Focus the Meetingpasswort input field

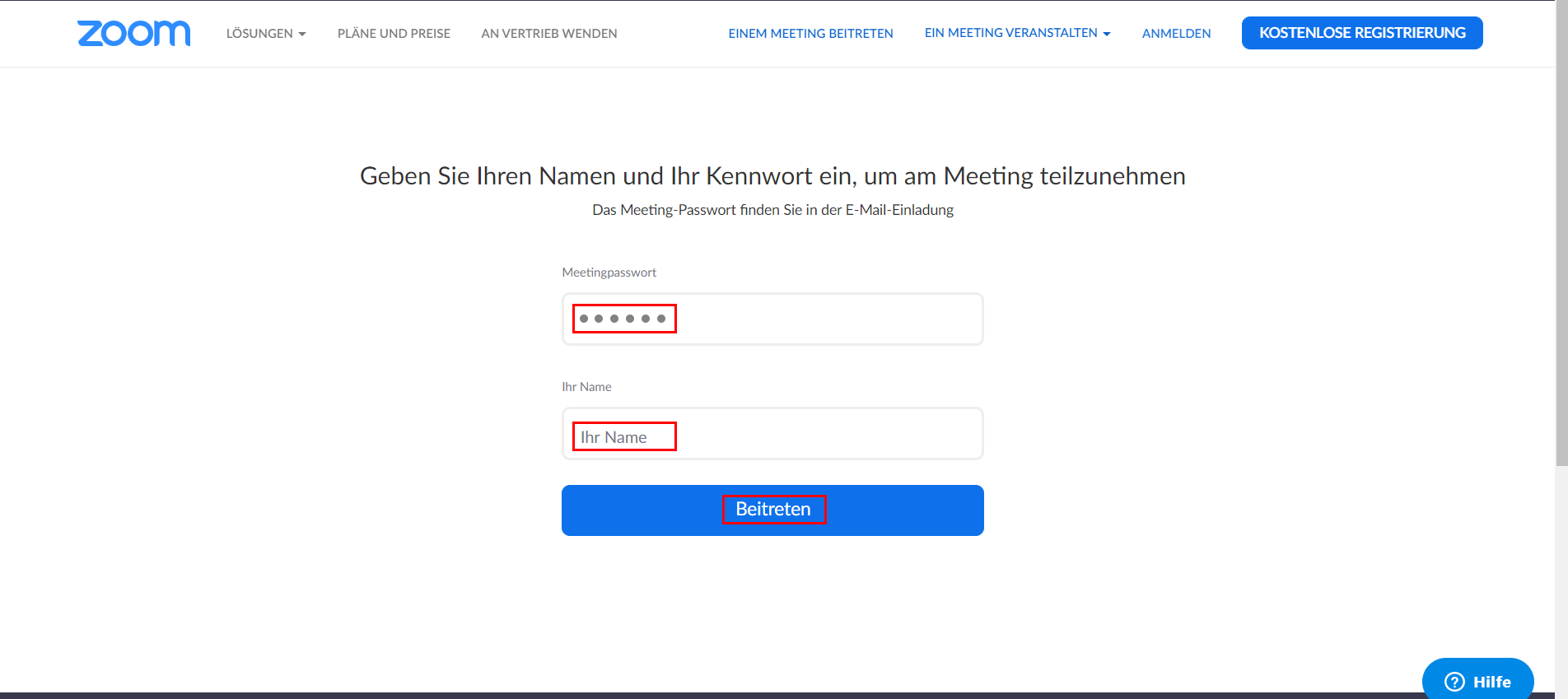[x=772, y=319]
